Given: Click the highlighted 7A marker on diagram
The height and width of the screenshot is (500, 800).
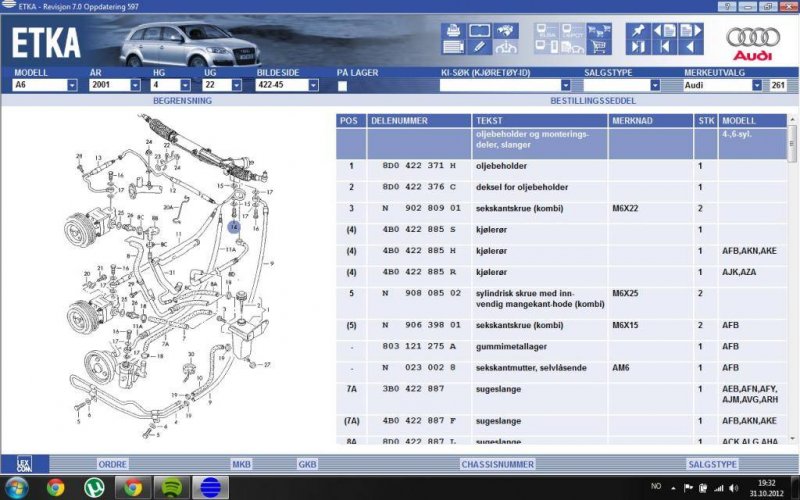Looking at the screenshot, I should click(x=233, y=227).
